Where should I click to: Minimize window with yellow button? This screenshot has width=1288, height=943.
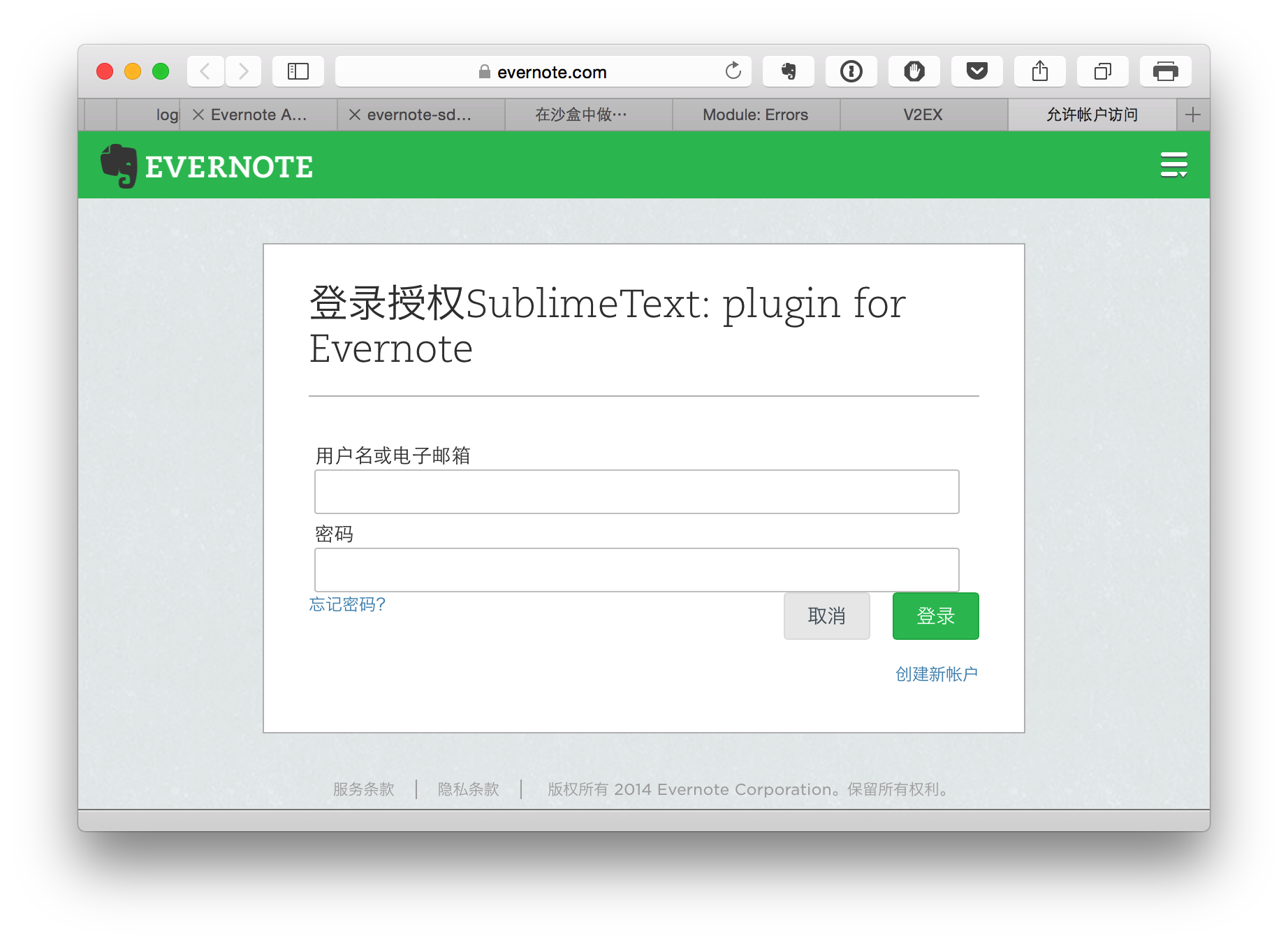(x=133, y=71)
